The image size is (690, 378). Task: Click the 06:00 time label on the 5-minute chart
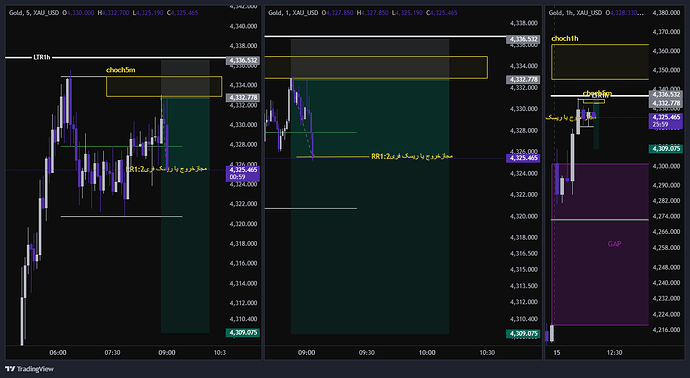click(58, 352)
